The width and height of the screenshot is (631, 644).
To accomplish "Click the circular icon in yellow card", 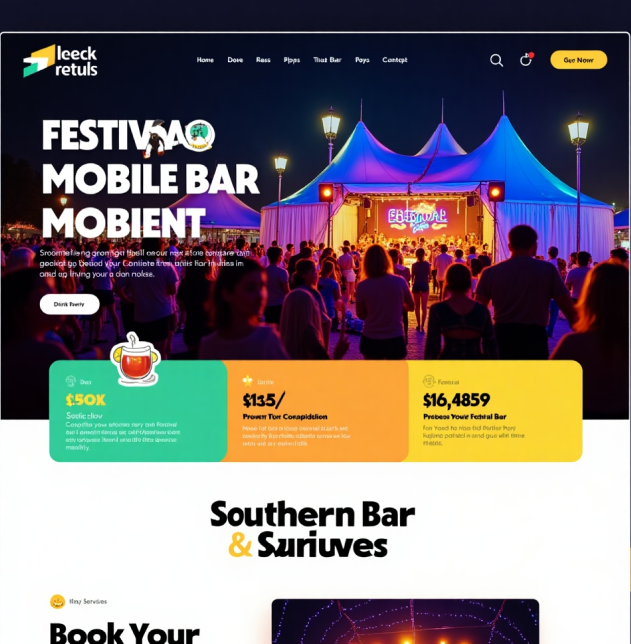I will [429, 381].
